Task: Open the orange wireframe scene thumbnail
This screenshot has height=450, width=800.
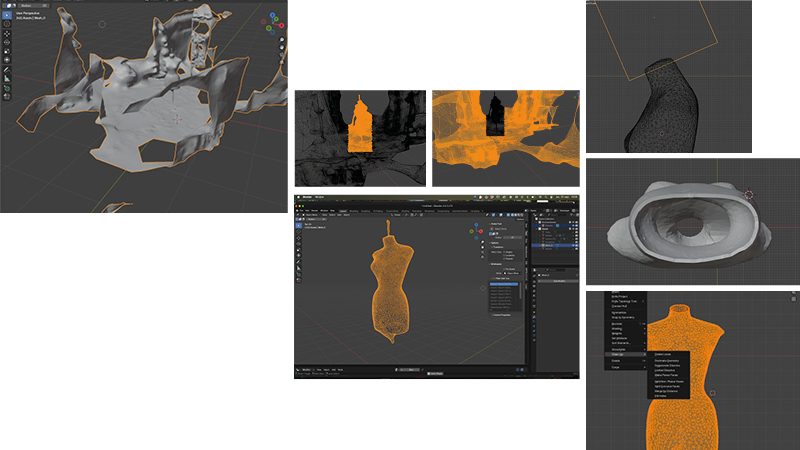Action: pos(505,138)
